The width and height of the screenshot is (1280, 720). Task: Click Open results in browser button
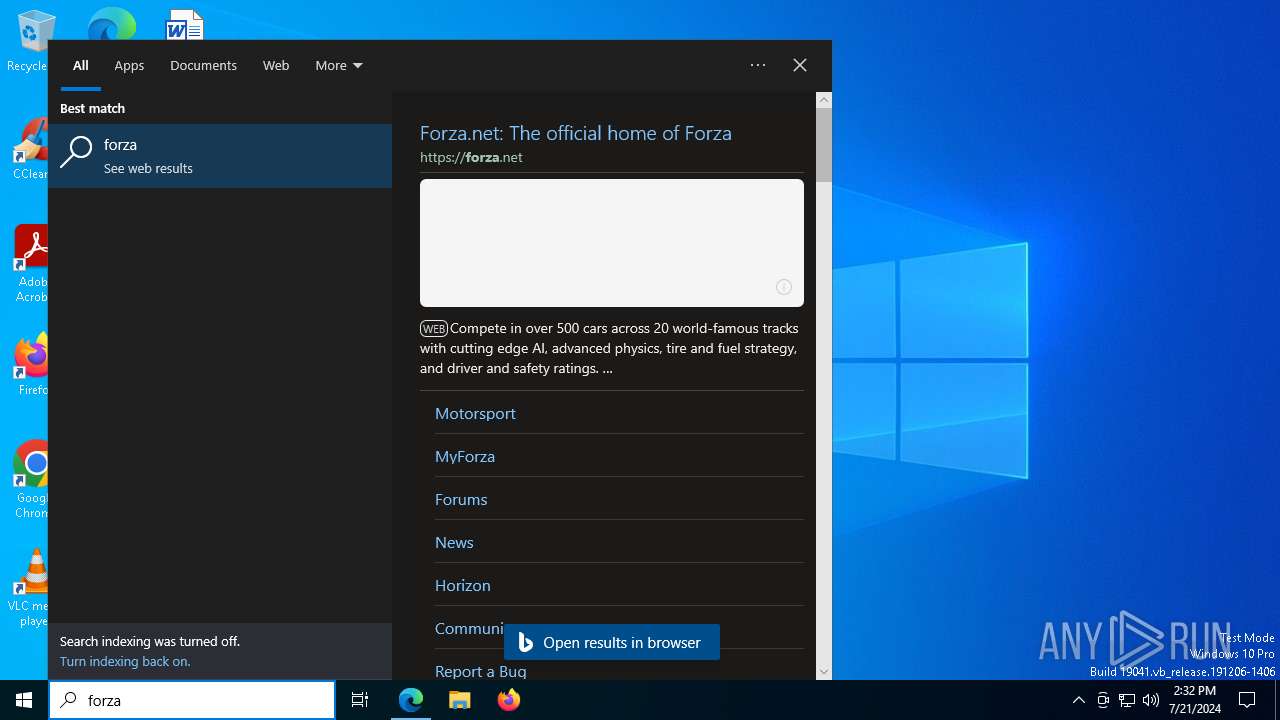point(612,642)
